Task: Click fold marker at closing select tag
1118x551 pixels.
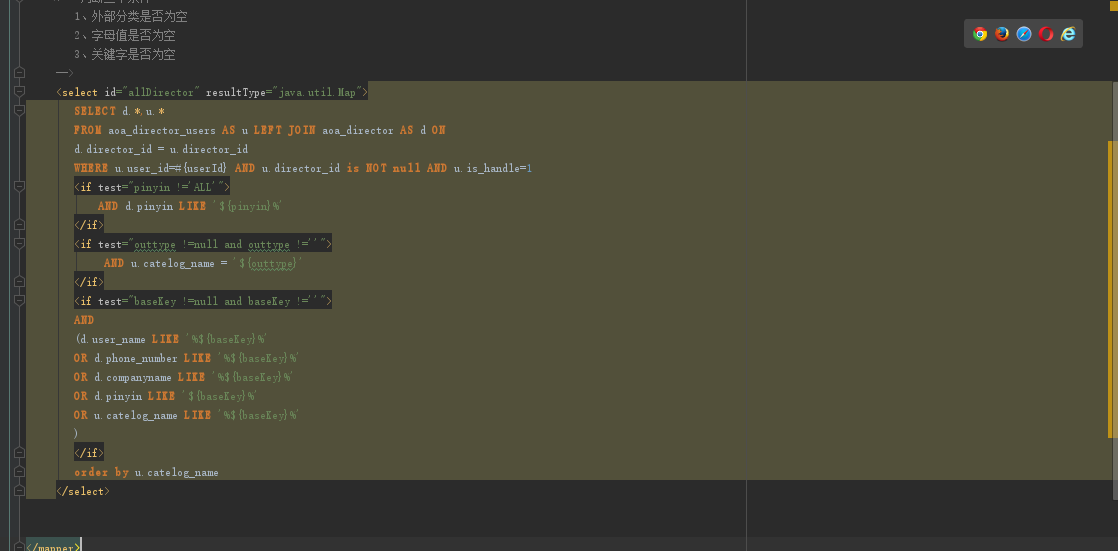Action: tap(19, 491)
